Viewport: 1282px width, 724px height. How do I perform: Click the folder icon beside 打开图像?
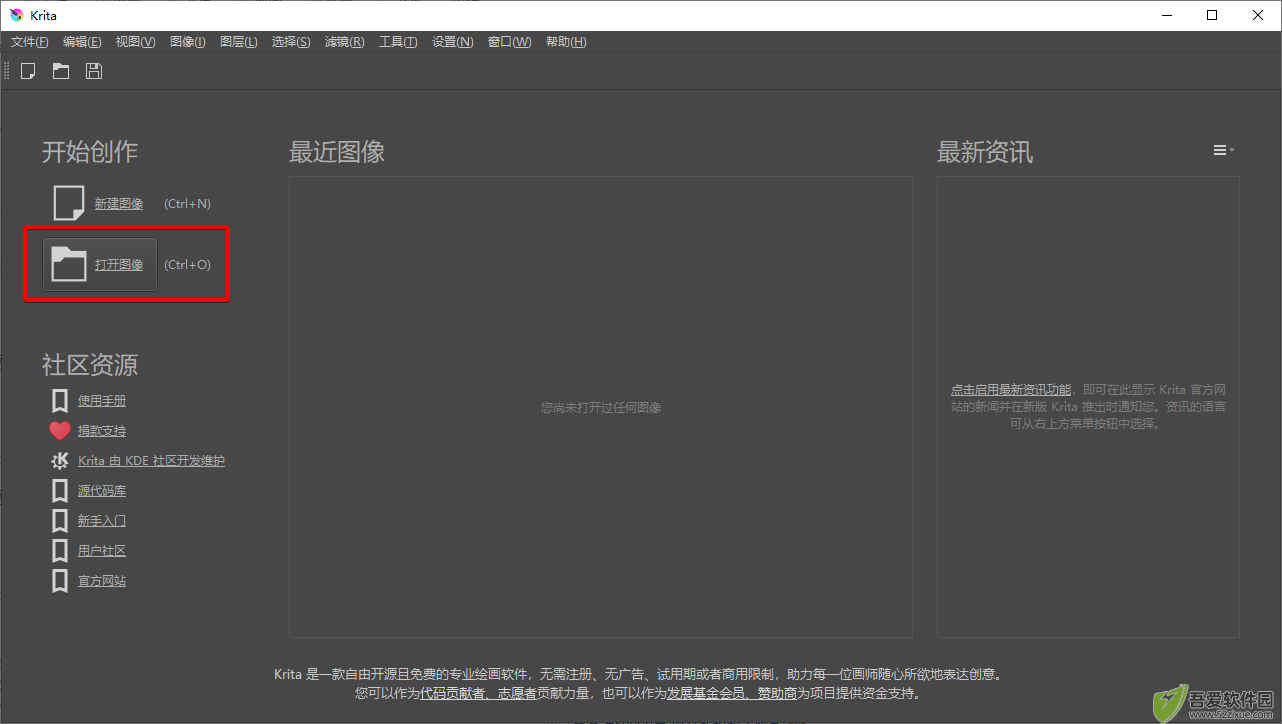(69, 265)
